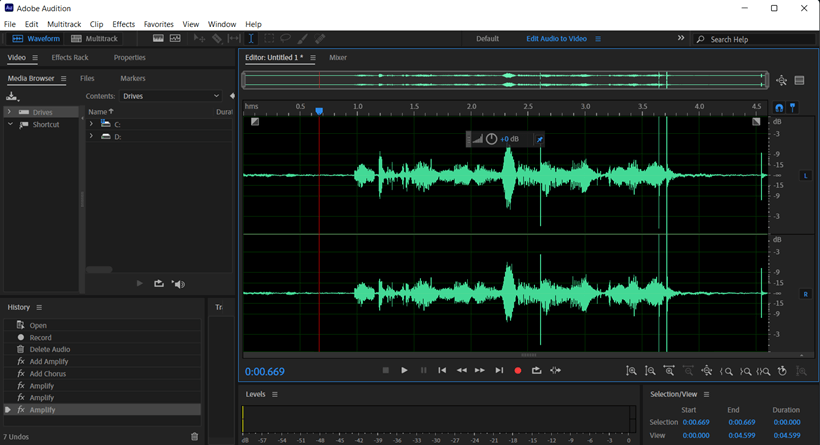Click Zoom In Amplitude icon

click(x=631, y=371)
